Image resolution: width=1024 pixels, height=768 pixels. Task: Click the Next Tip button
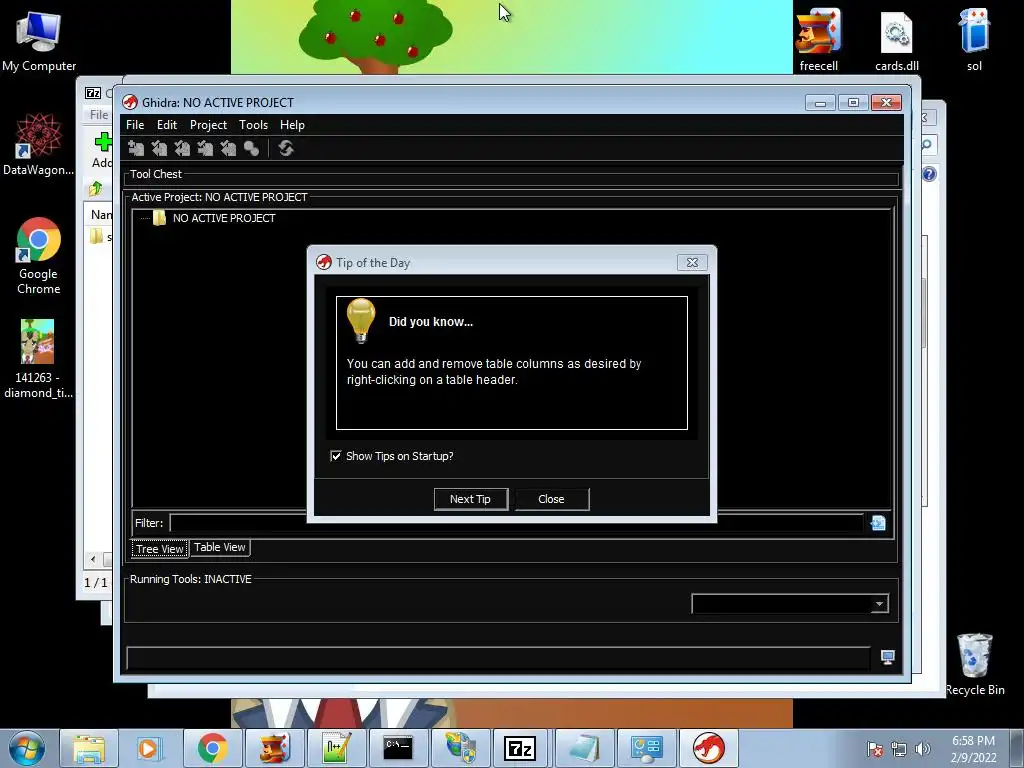coord(470,499)
